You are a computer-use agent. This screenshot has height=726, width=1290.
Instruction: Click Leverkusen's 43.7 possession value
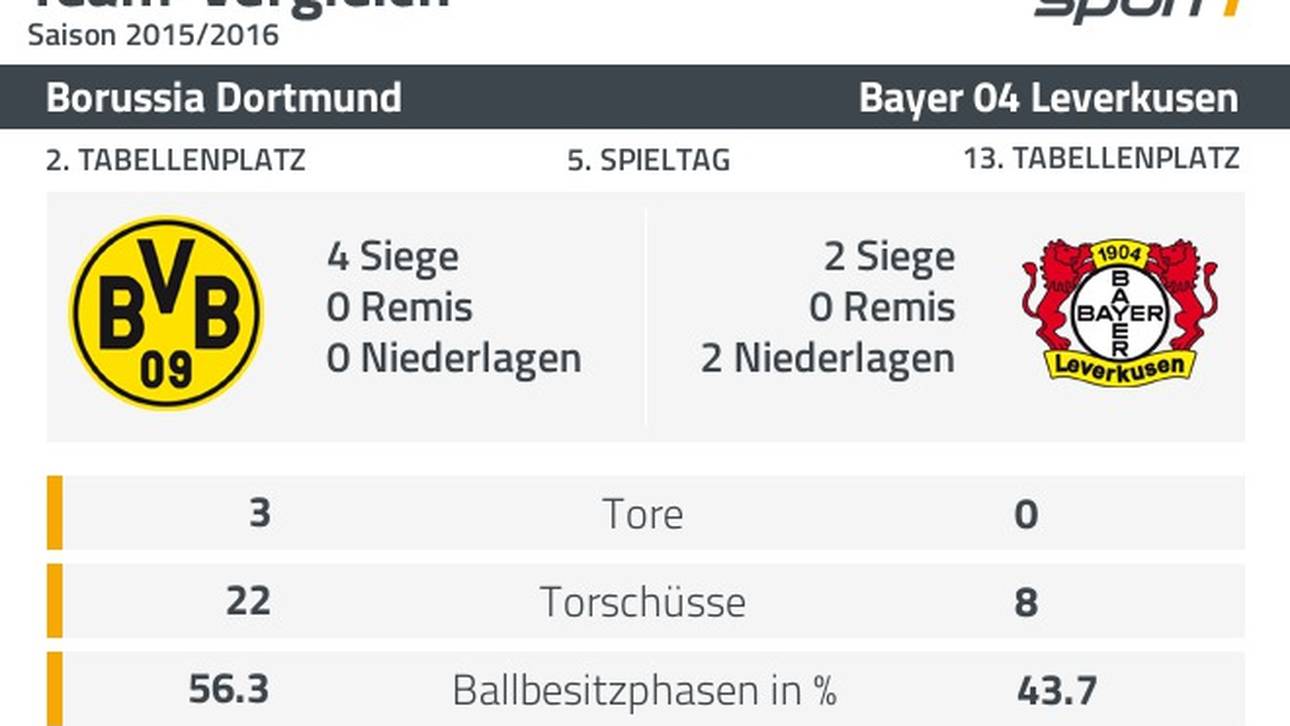(1056, 690)
